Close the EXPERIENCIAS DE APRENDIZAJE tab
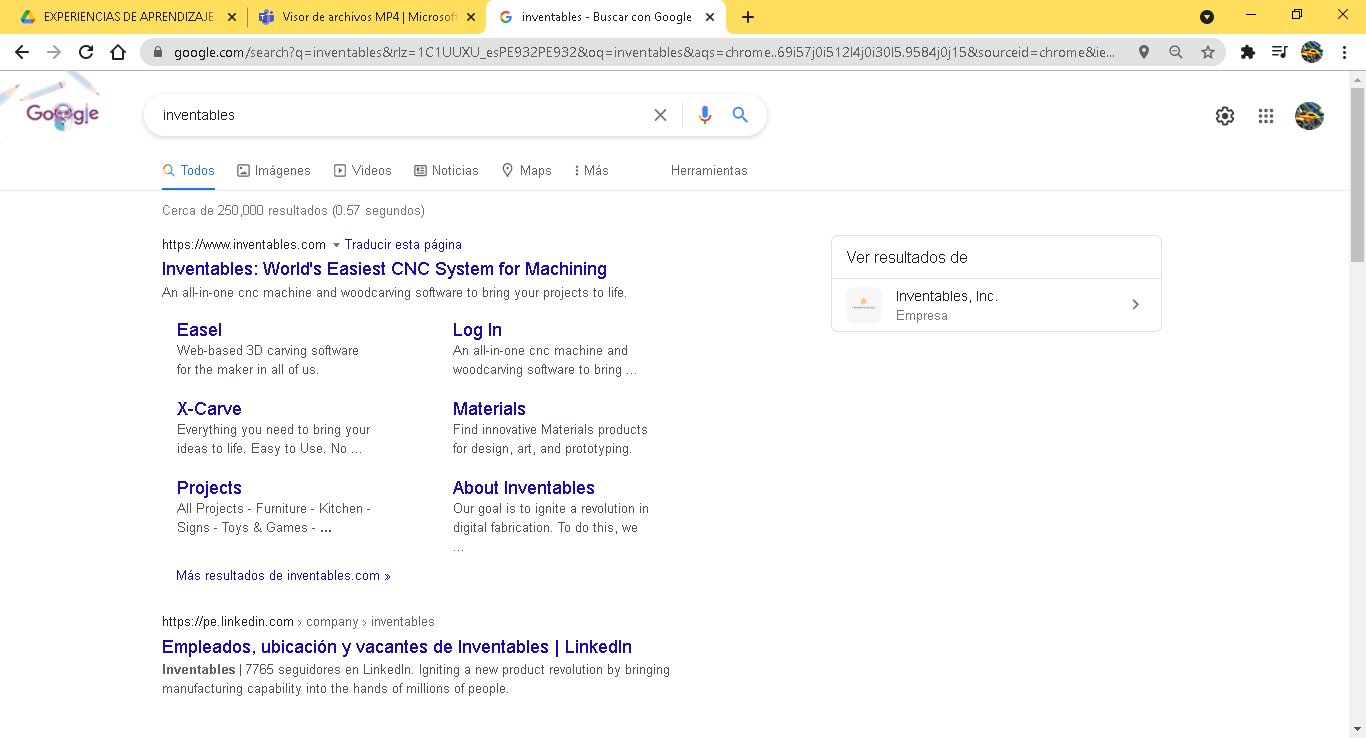Viewport: 1366px width, 738px height. (232, 17)
